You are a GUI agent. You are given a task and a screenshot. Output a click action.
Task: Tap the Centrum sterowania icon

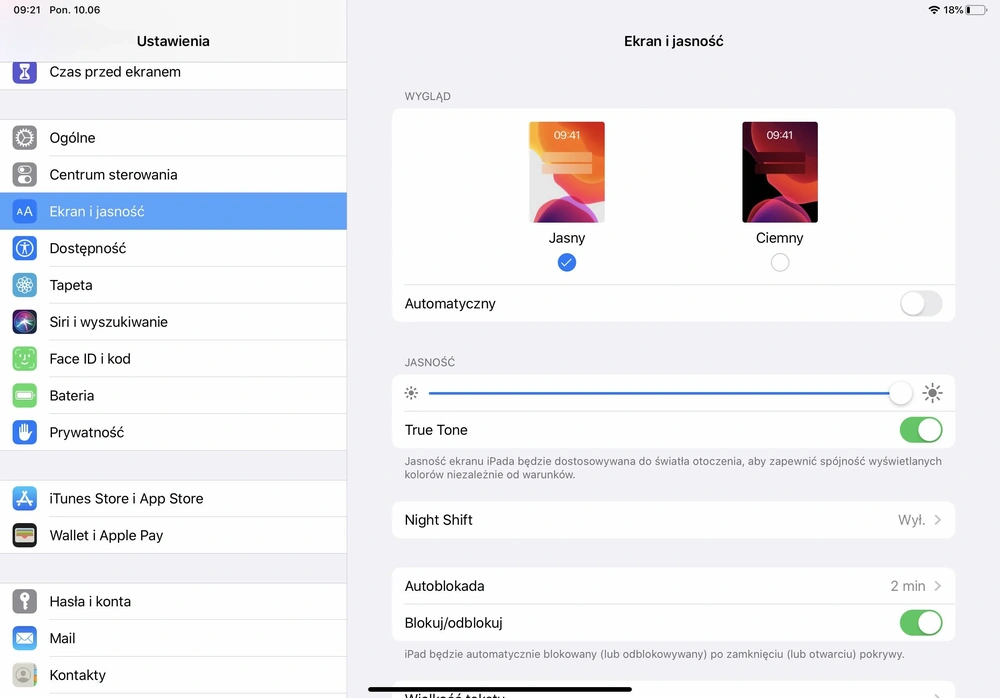[x=24, y=175]
